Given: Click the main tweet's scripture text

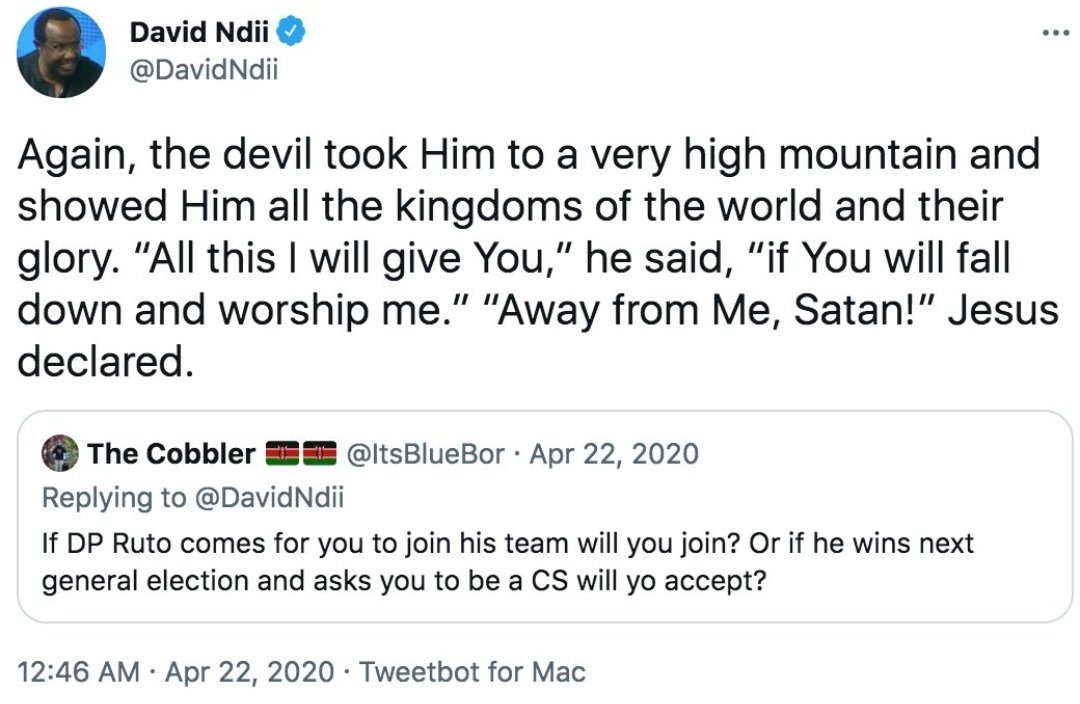Looking at the screenshot, I should point(538,258).
